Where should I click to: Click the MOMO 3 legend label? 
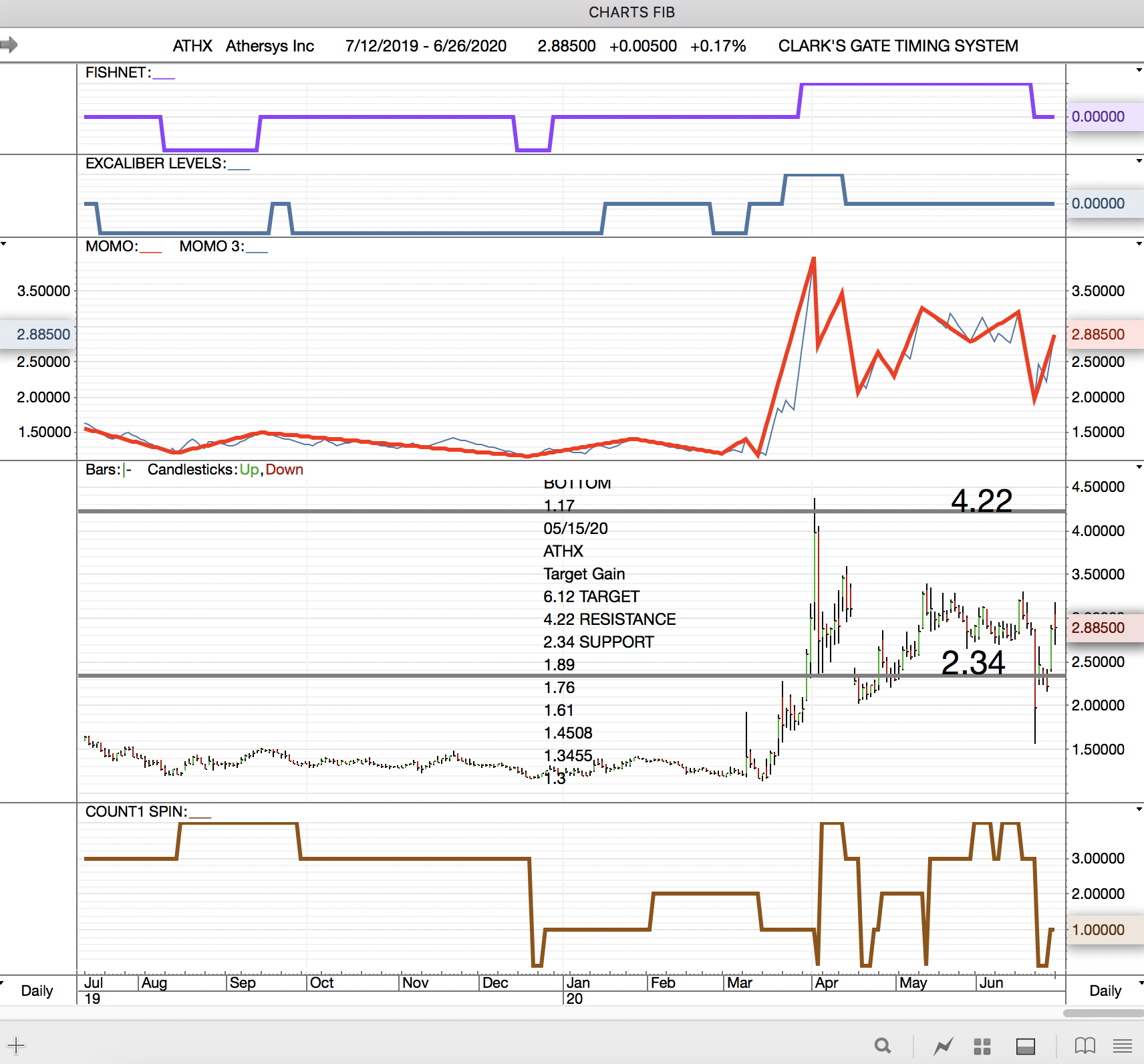coord(212,246)
